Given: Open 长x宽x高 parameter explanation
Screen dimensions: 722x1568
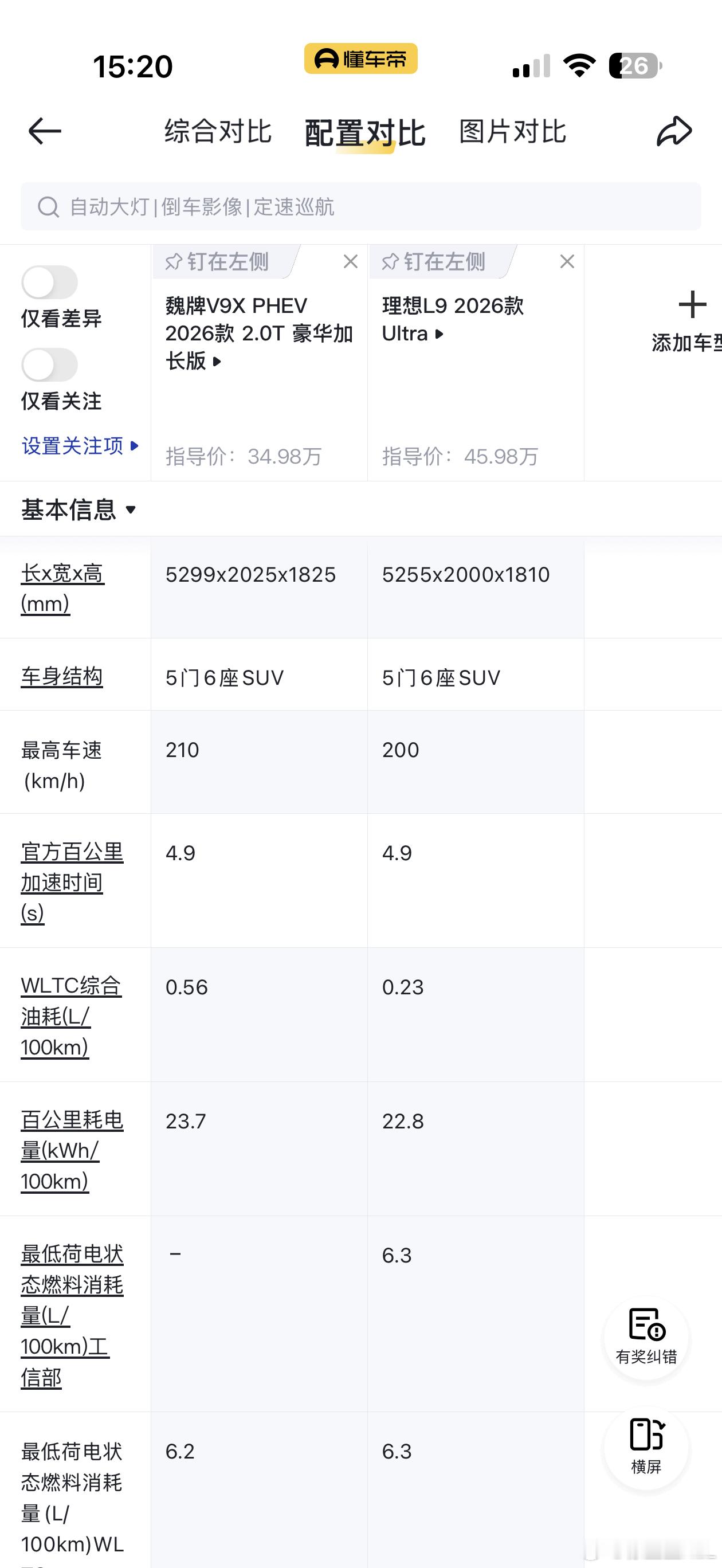Looking at the screenshot, I should (x=62, y=588).
